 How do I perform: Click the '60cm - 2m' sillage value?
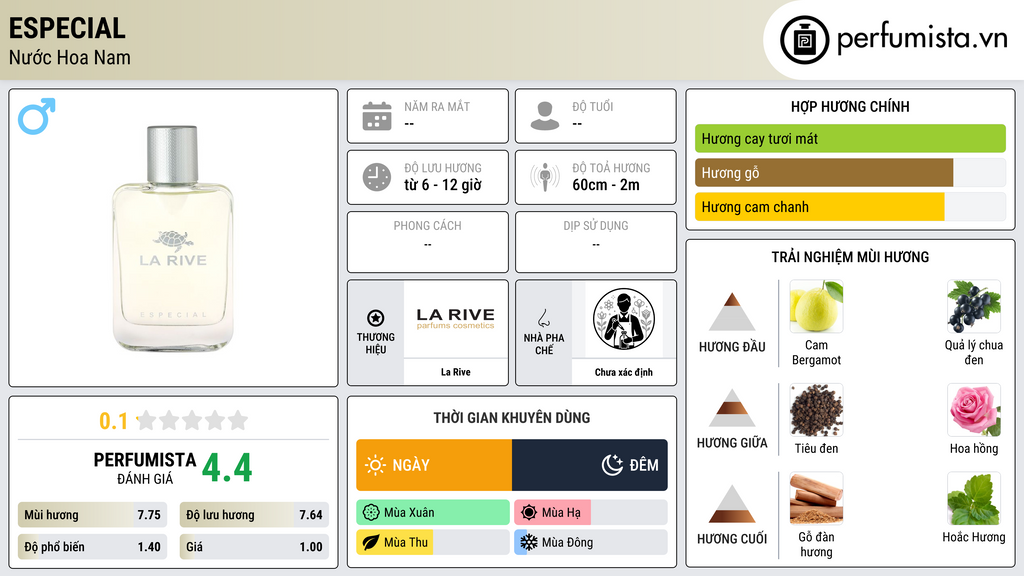606,185
